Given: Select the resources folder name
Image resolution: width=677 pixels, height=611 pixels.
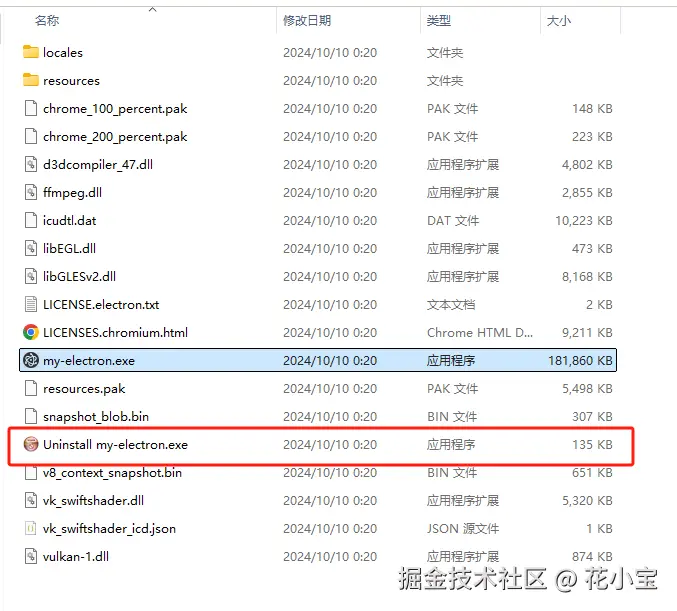Looking at the screenshot, I should click(x=71, y=81).
